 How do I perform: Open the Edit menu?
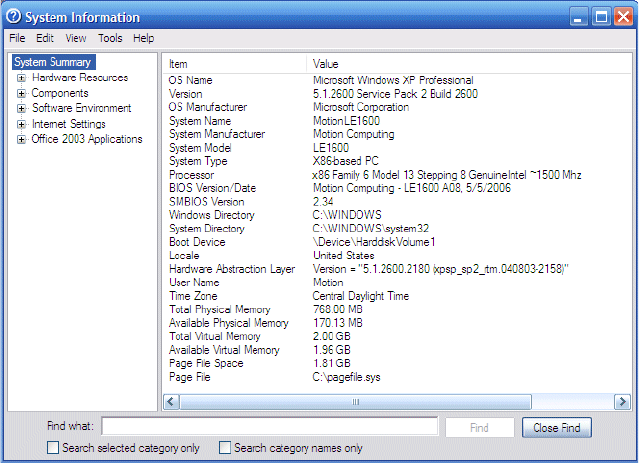45,38
